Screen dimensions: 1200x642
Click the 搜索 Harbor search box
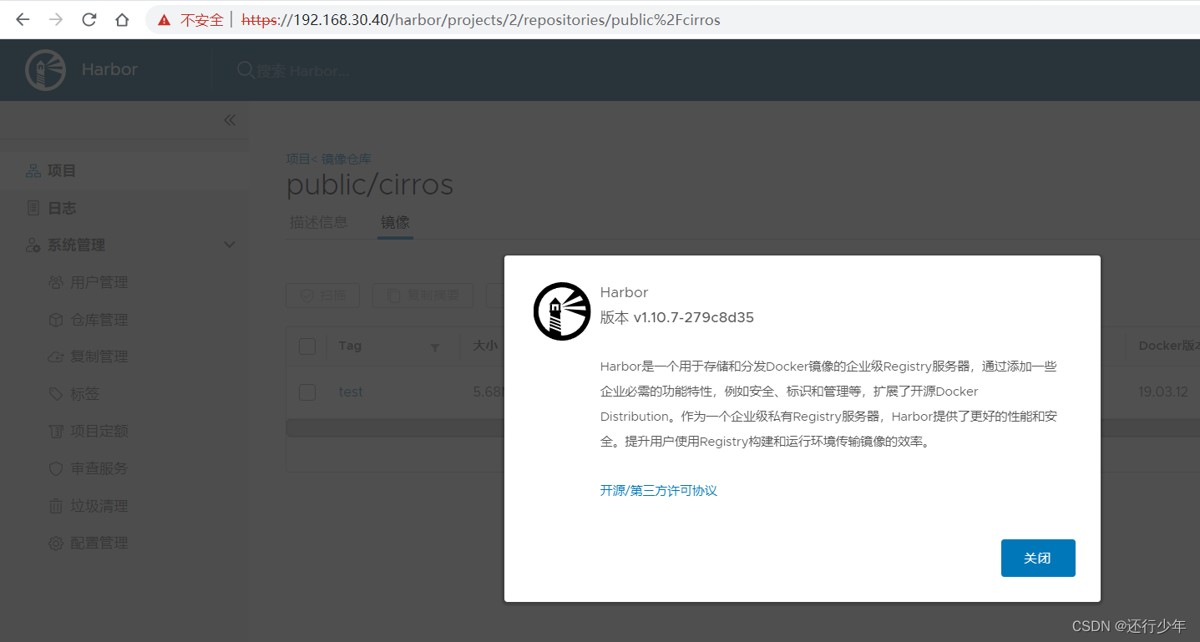pos(304,71)
